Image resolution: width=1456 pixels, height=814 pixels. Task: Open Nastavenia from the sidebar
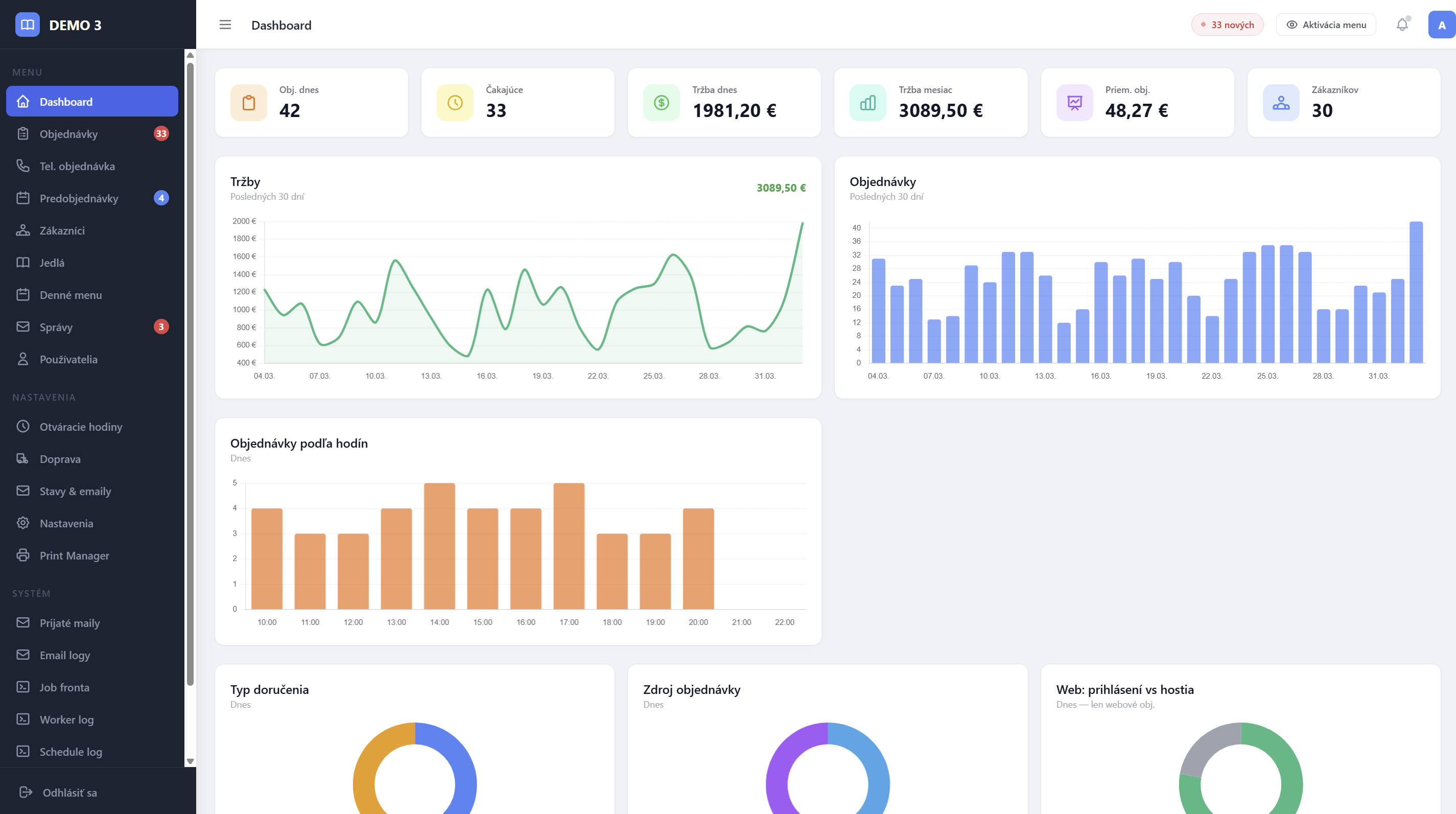click(66, 523)
